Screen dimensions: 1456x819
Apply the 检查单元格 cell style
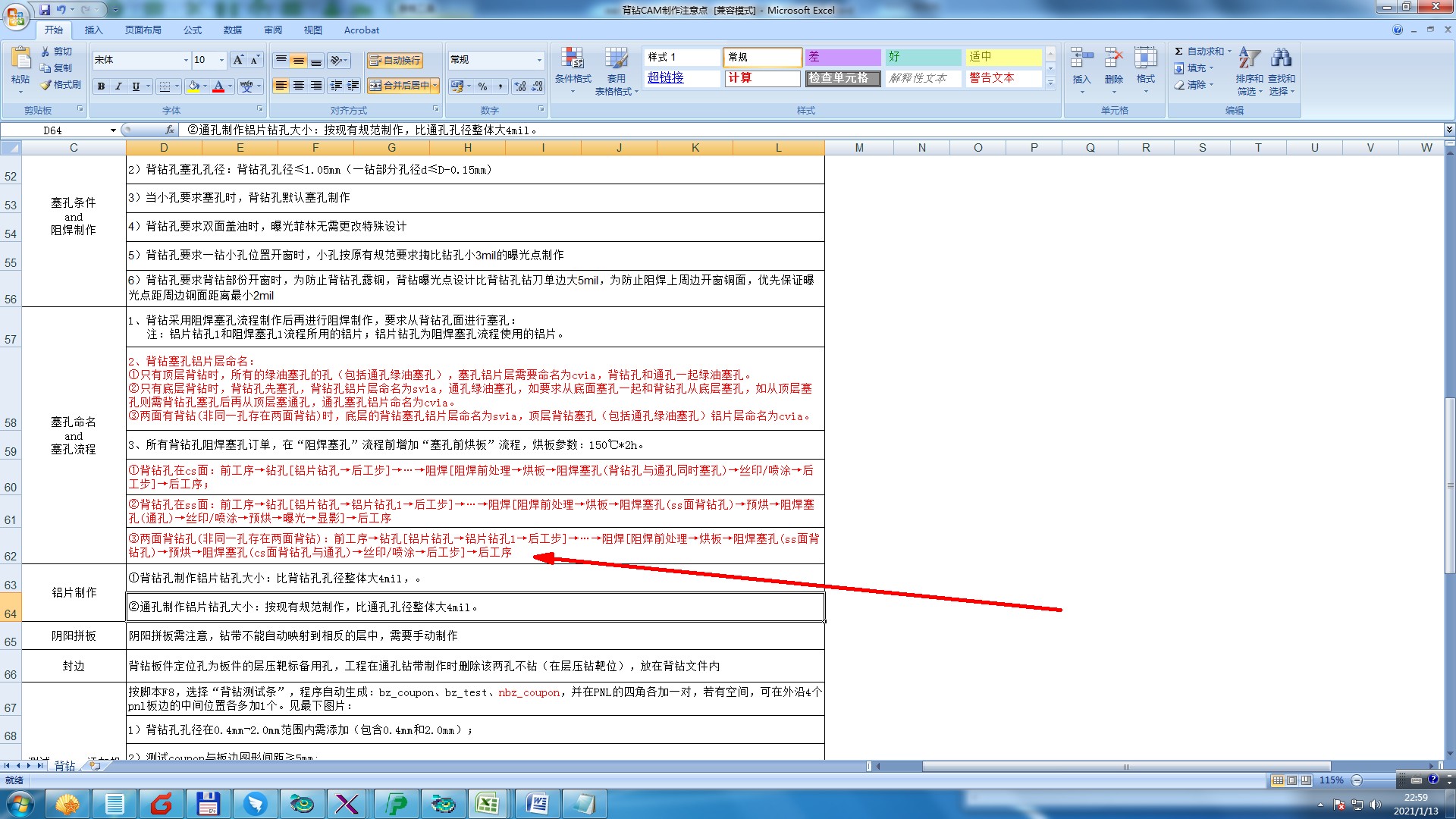click(x=842, y=78)
